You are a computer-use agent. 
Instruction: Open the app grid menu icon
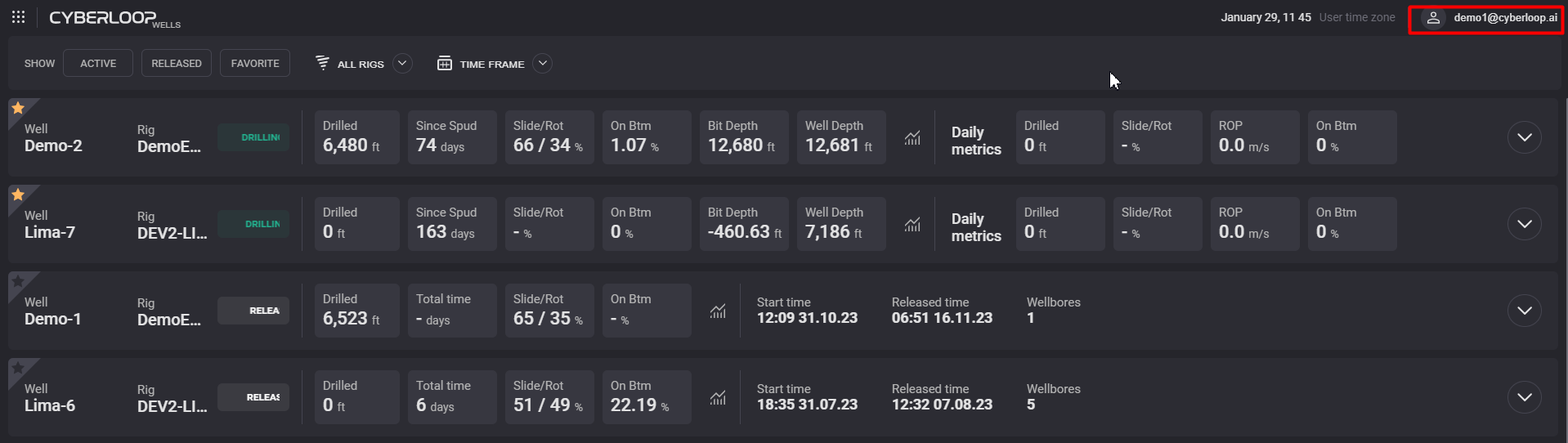point(18,17)
